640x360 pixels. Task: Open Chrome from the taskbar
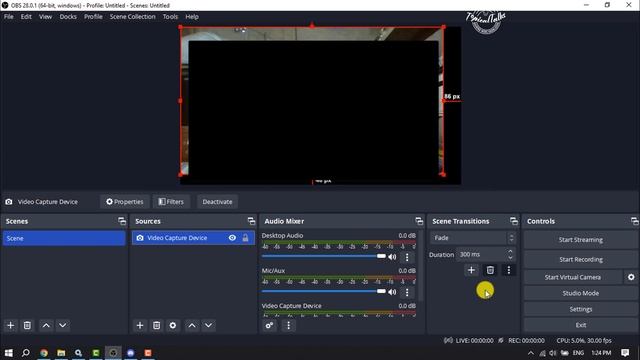(44, 353)
